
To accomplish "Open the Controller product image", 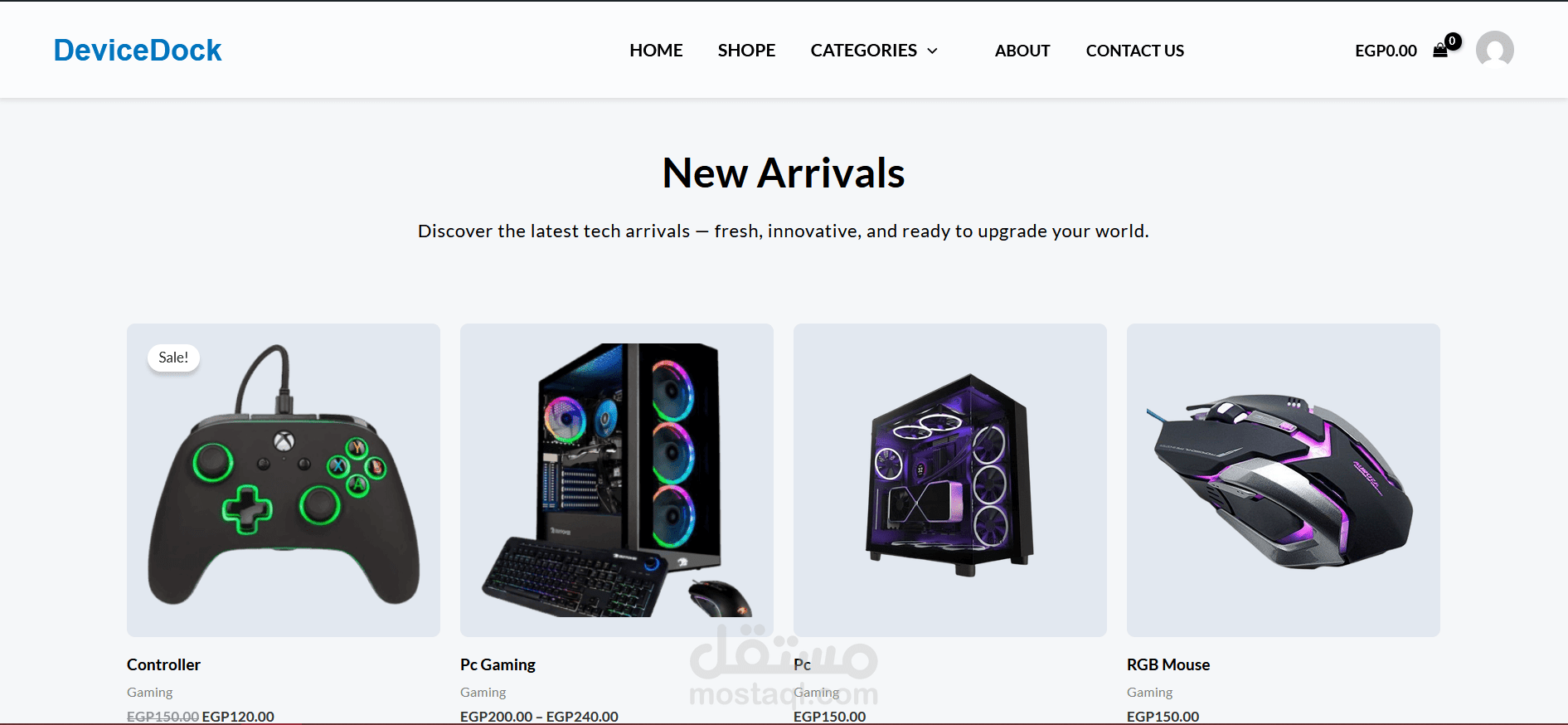I will [x=284, y=480].
